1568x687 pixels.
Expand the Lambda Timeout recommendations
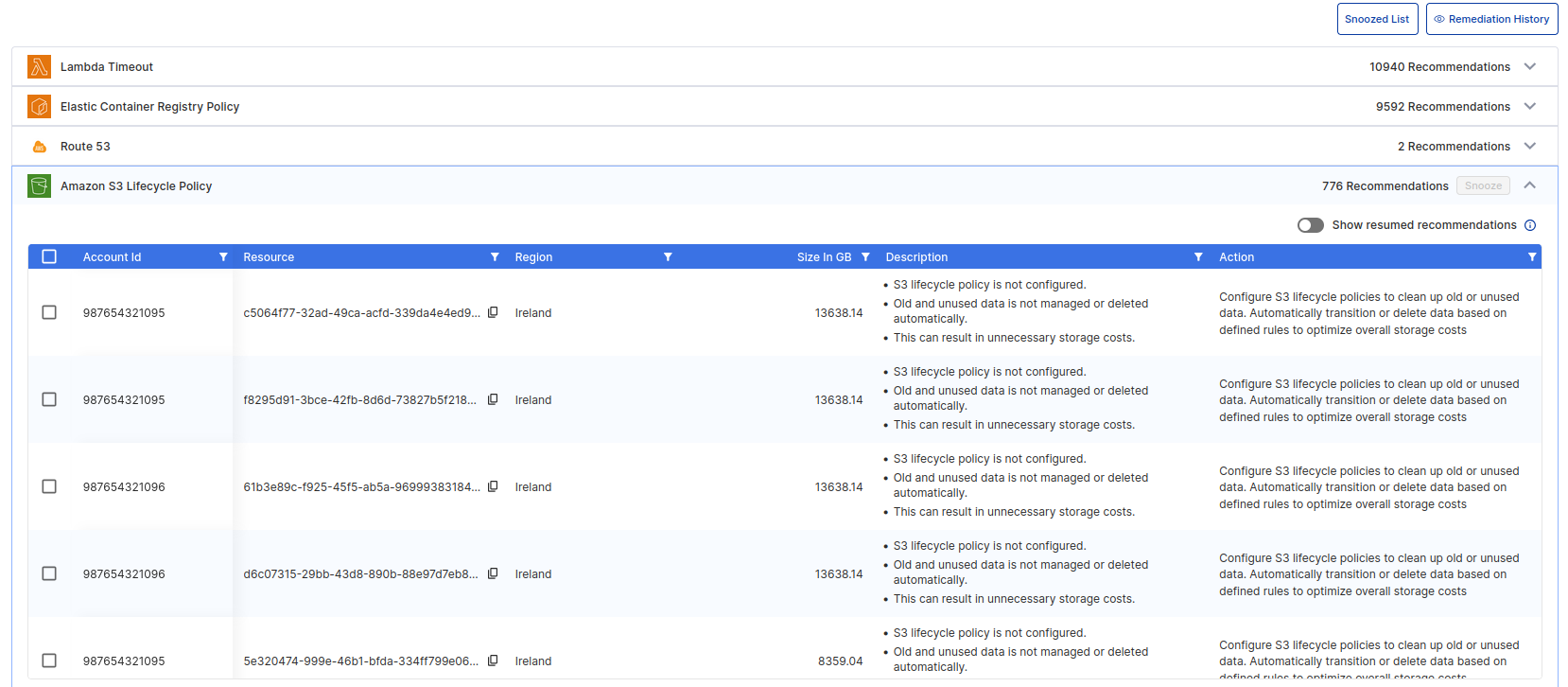(1529, 67)
